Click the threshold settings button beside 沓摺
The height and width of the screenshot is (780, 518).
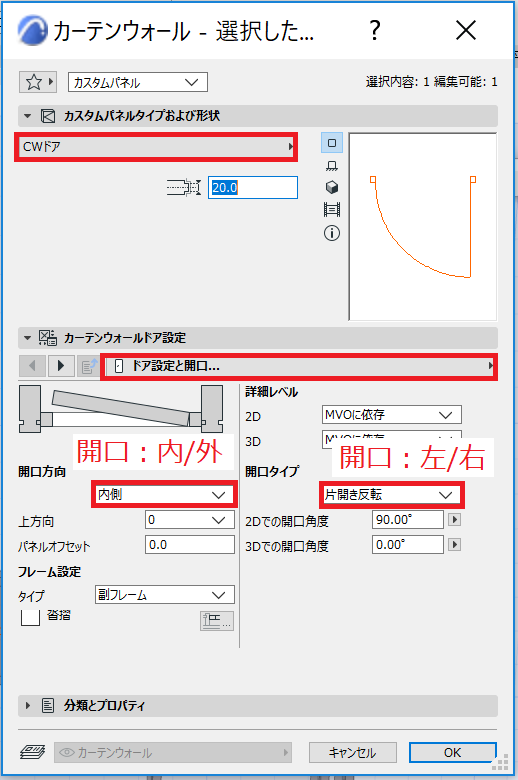coord(217,621)
